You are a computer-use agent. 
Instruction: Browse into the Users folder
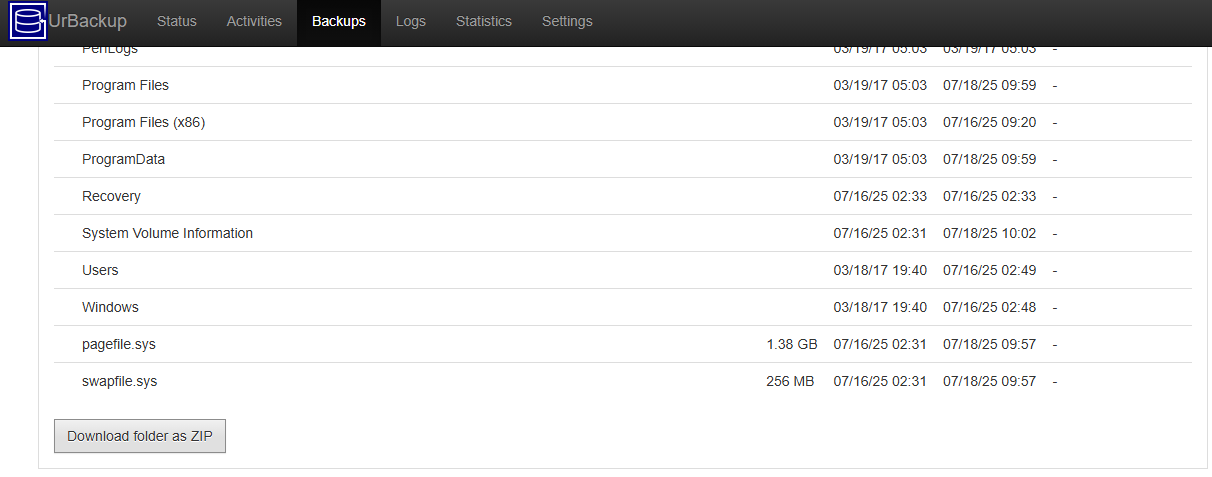(x=100, y=270)
